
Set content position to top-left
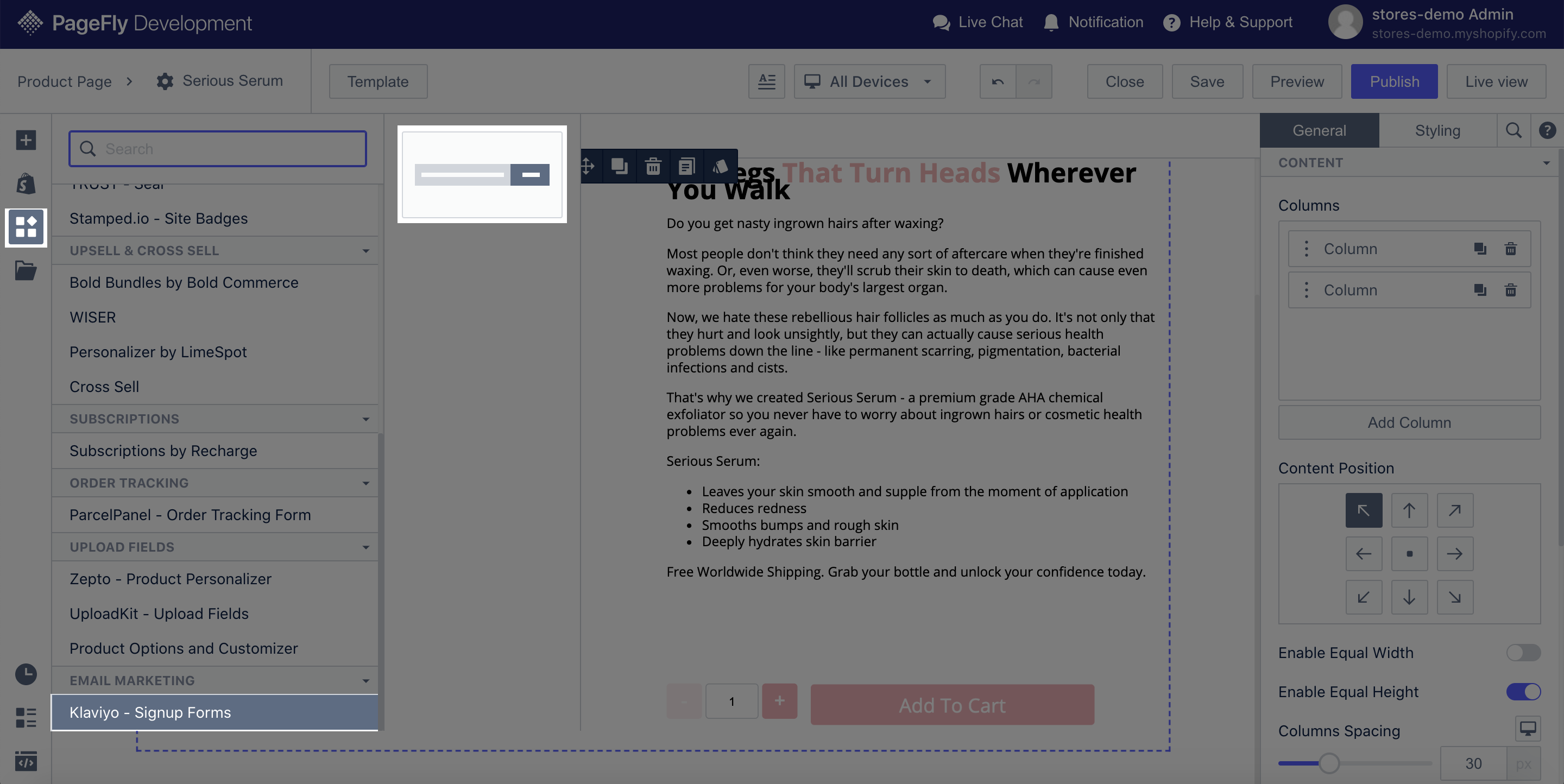(1364, 510)
